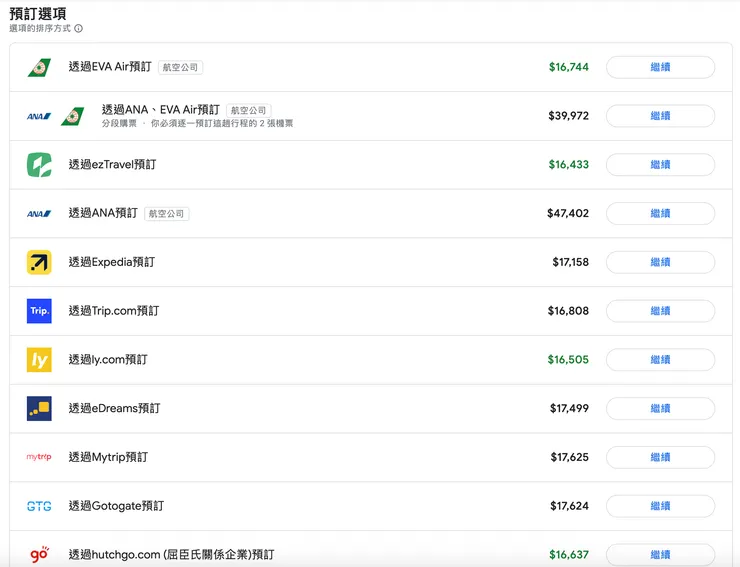740x567 pixels.
Task: Continue with hutchgo.com for $16,637
Action: point(660,555)
